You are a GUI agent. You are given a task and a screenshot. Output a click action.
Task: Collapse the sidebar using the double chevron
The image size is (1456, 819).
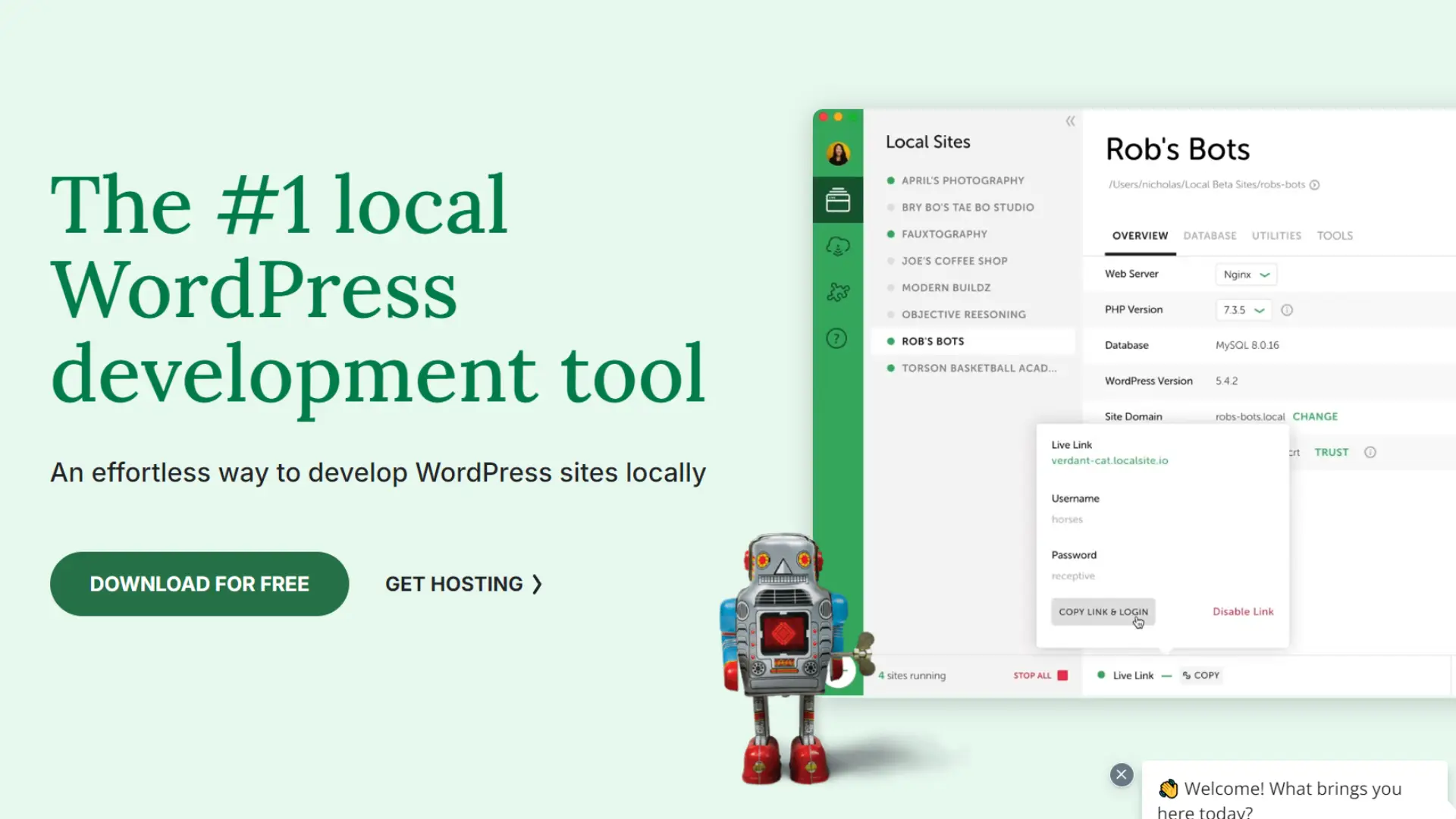(x=1071, y=121)
